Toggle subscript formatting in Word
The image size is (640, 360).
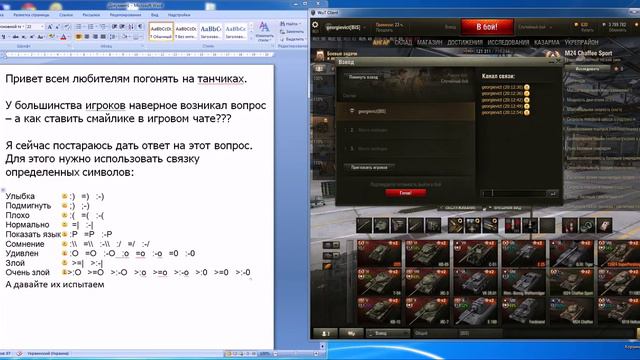pyautogui.click(x=23, y=36)
